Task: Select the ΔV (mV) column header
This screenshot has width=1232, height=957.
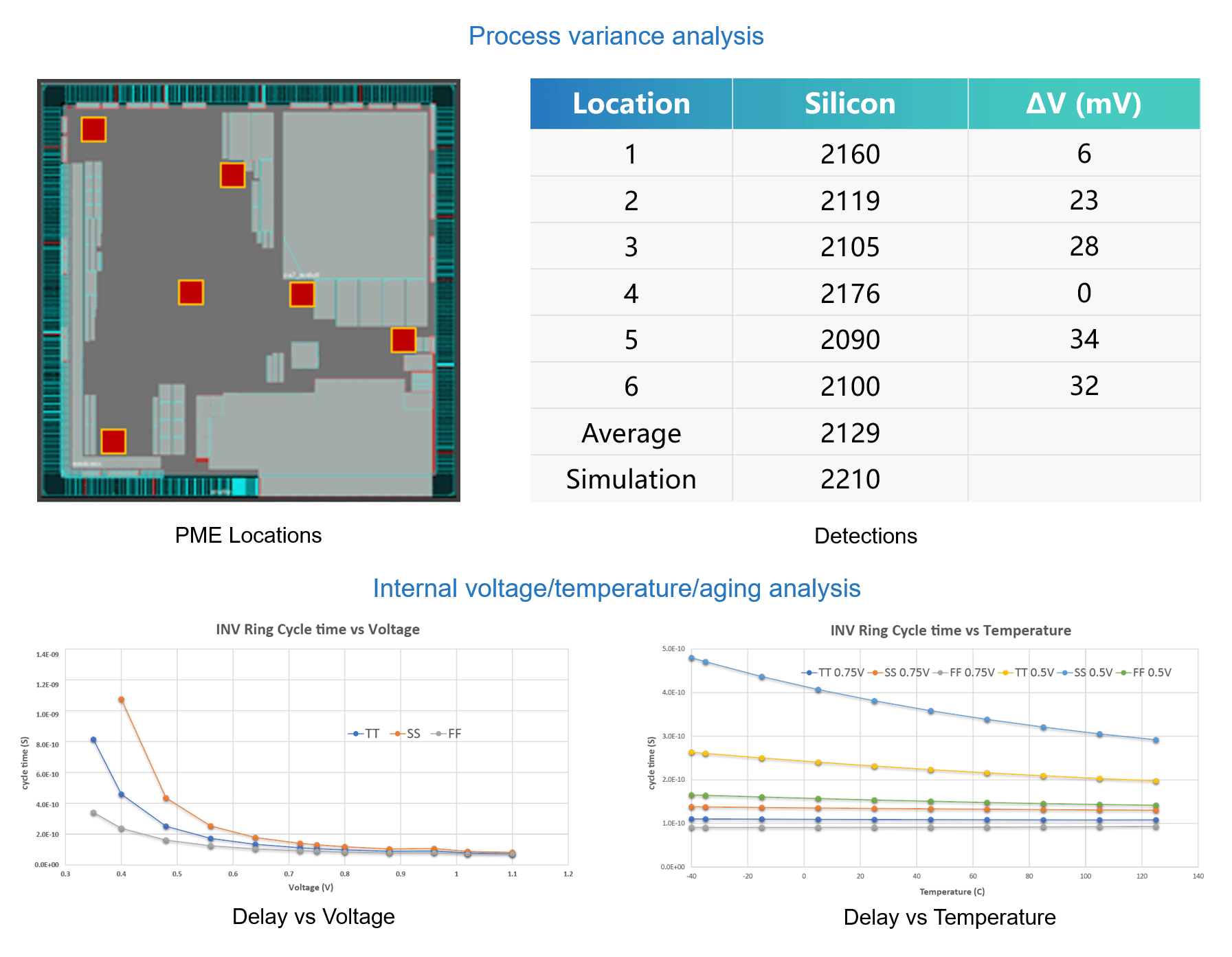Action: [x=1084, y=104]
